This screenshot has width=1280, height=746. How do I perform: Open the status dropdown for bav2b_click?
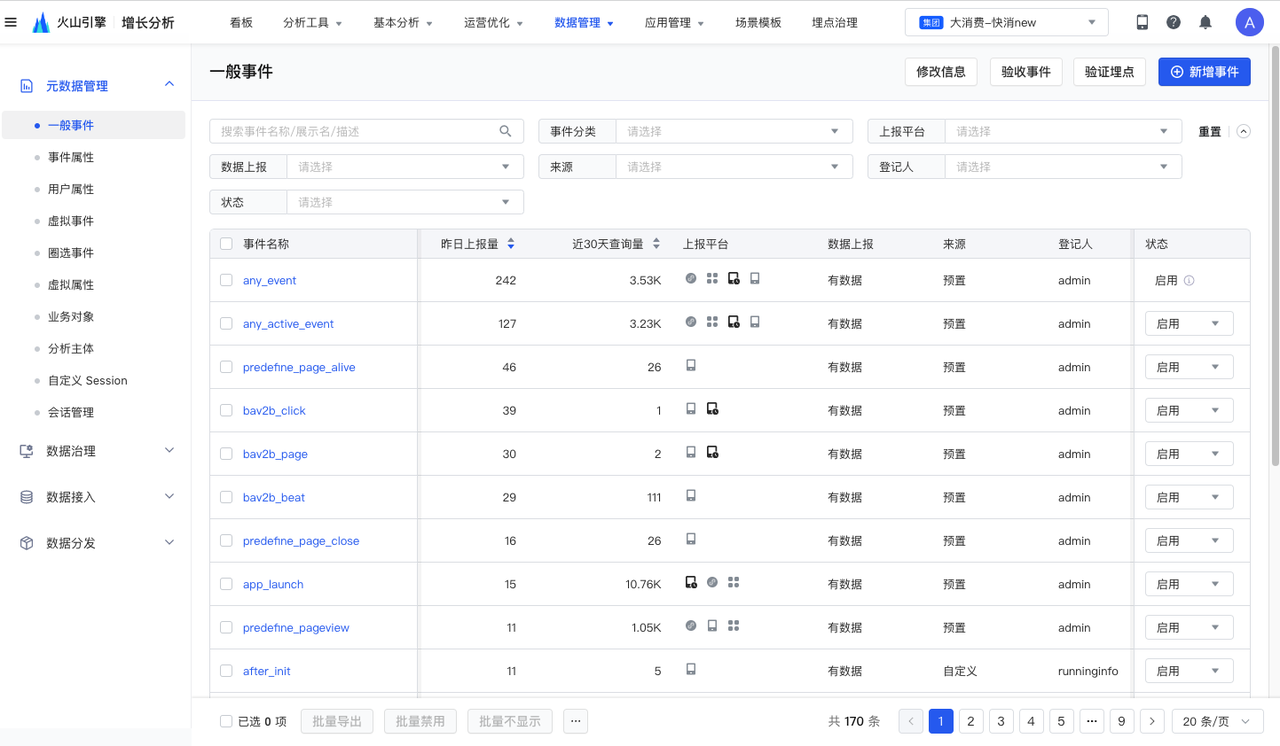[x=1188, y=411]
